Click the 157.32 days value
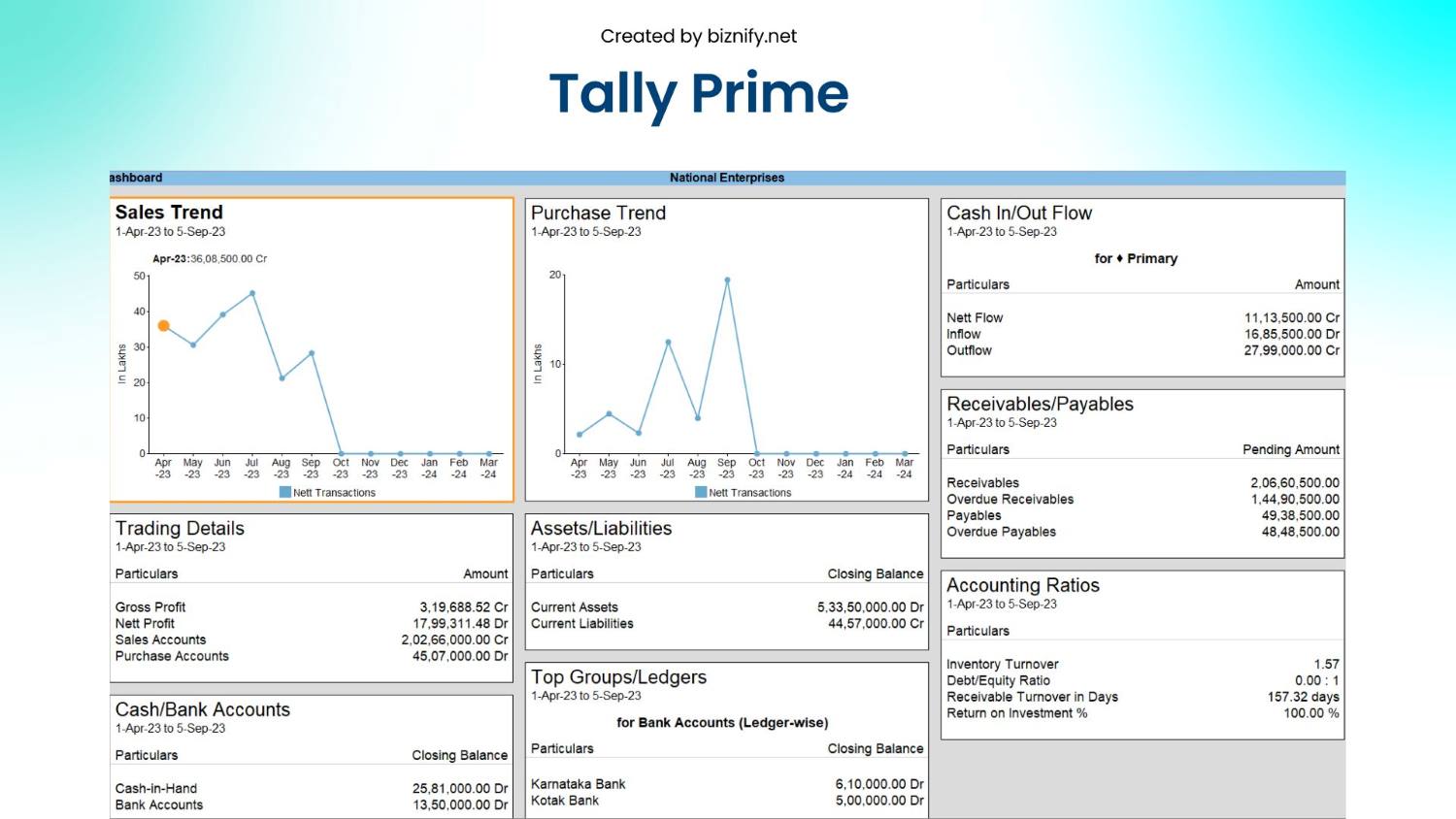 (1303, 698)
